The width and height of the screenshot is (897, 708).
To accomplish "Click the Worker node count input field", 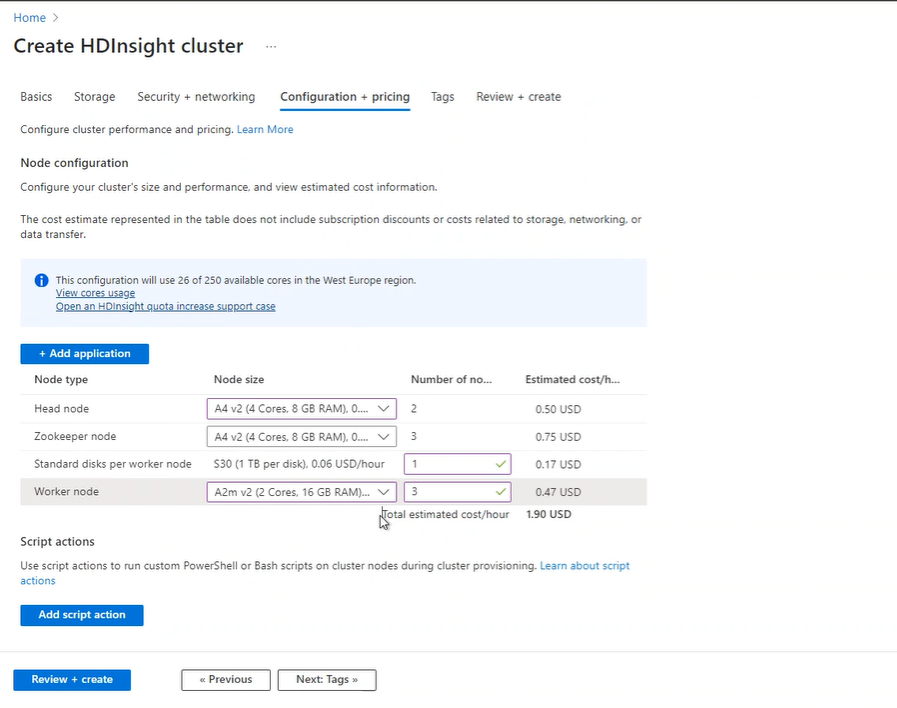I will coord(448,492).
